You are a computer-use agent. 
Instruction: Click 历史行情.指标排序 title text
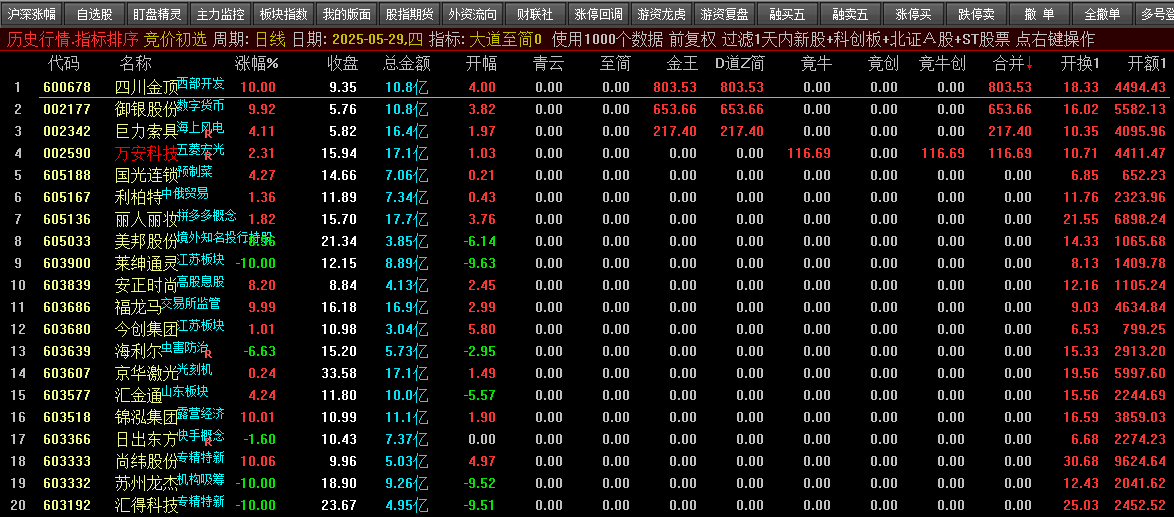73,40
